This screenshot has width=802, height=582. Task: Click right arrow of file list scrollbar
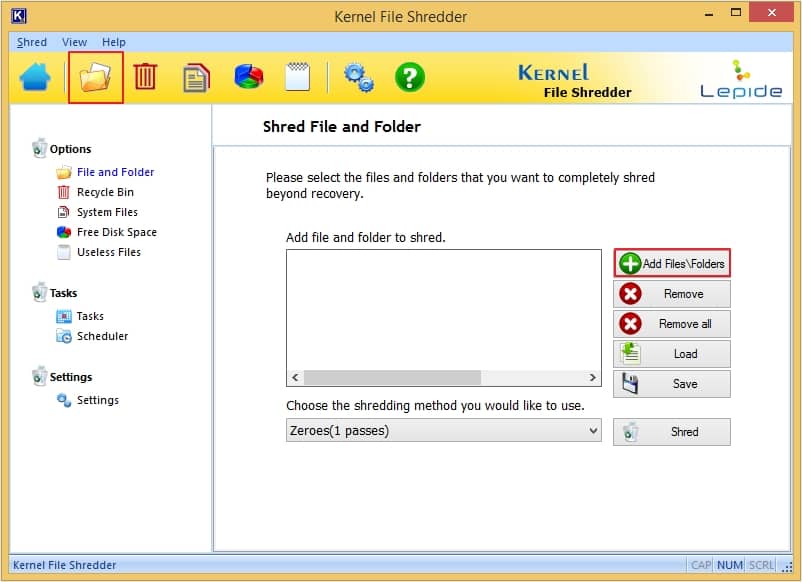(x=592, y=377)
